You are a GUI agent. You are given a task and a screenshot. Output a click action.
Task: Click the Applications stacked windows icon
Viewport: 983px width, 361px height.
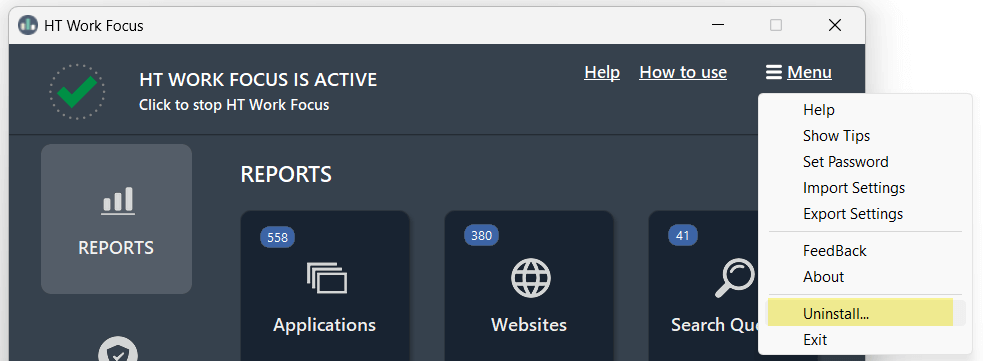pyautogui.click(x=327, y=278)
